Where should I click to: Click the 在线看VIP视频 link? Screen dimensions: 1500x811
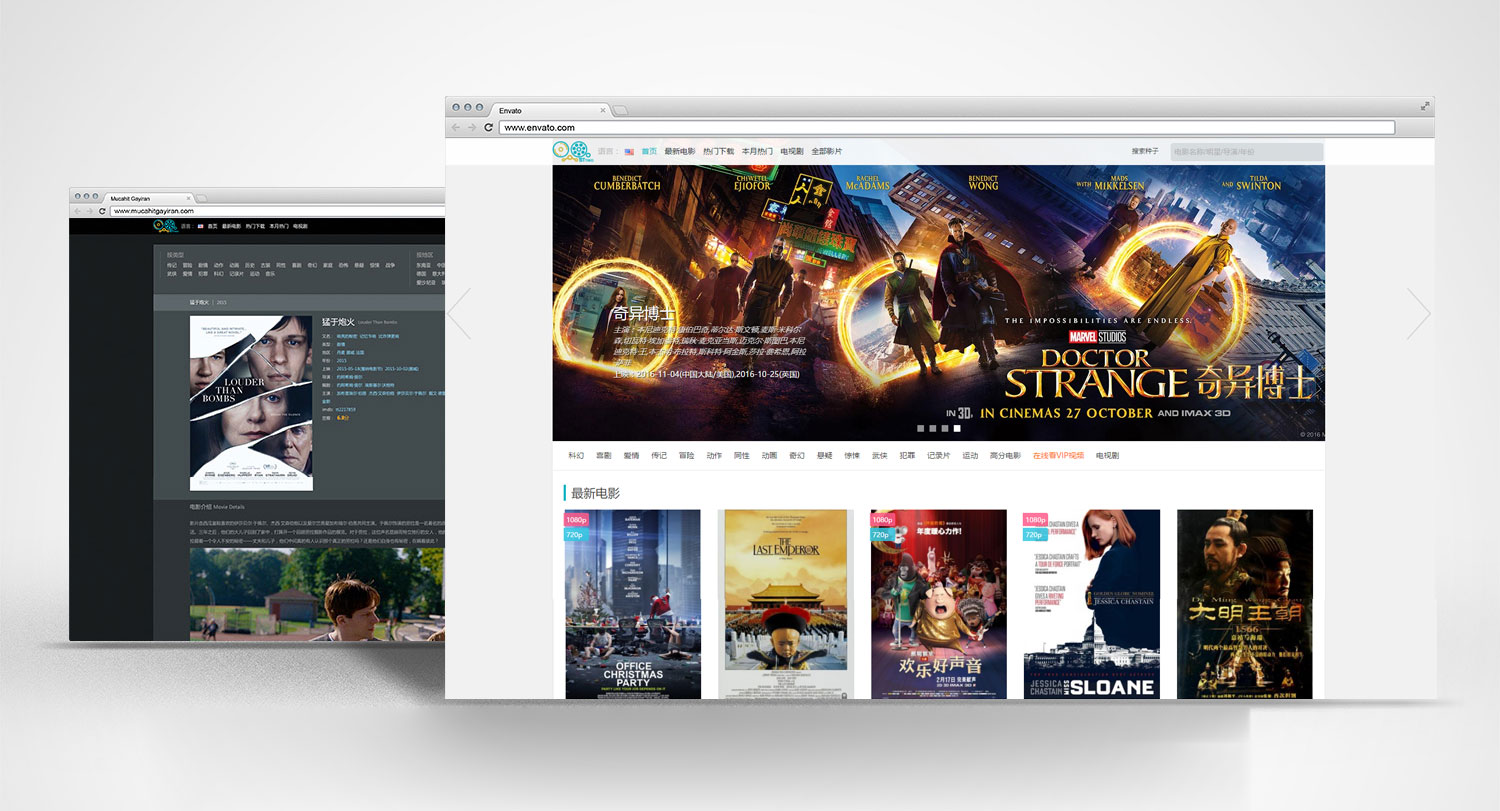pos(1058,456)
